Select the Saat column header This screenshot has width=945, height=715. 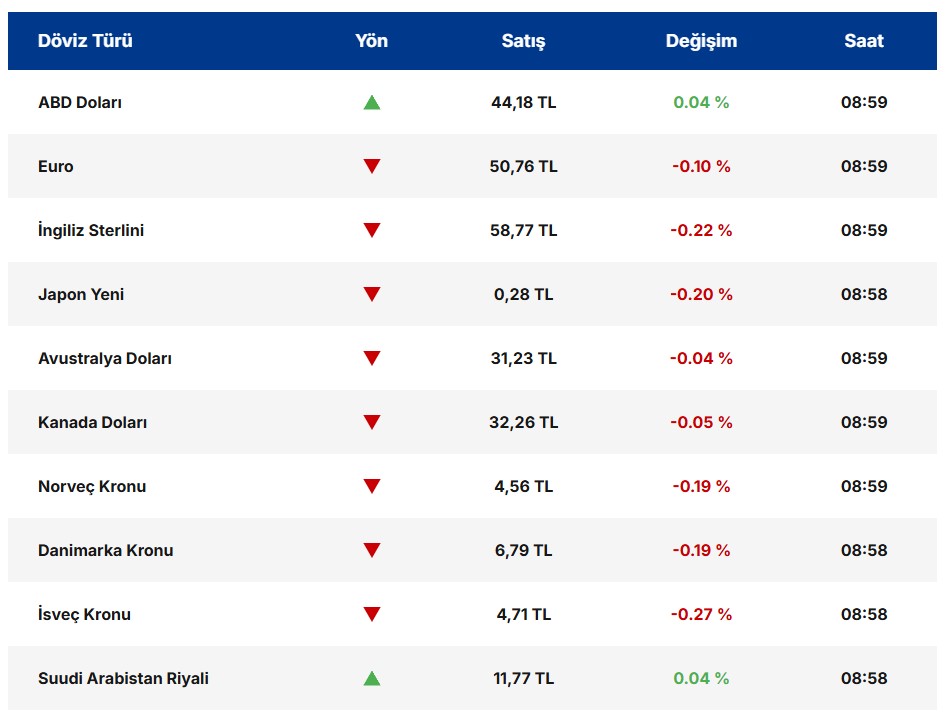pyautogui.click(x=863, y=41)
